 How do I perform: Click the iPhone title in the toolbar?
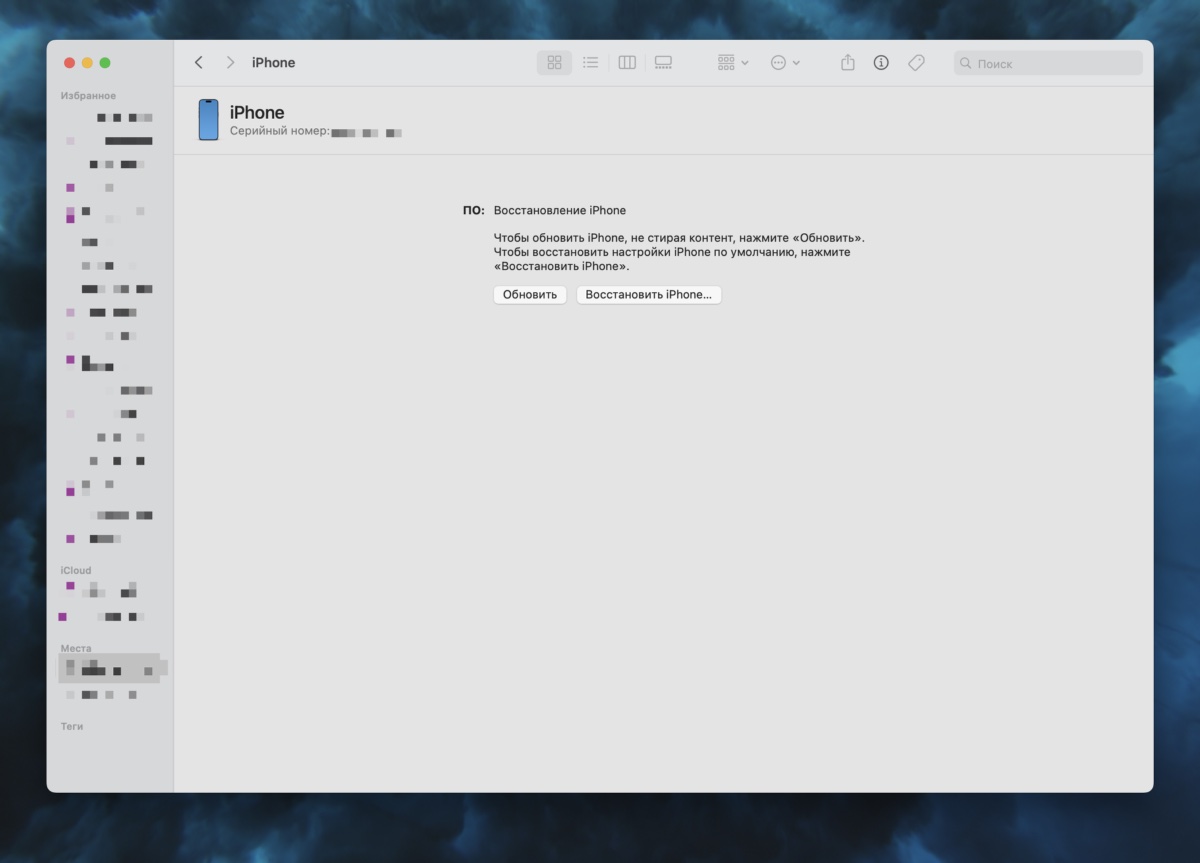[x=273, y=63]
